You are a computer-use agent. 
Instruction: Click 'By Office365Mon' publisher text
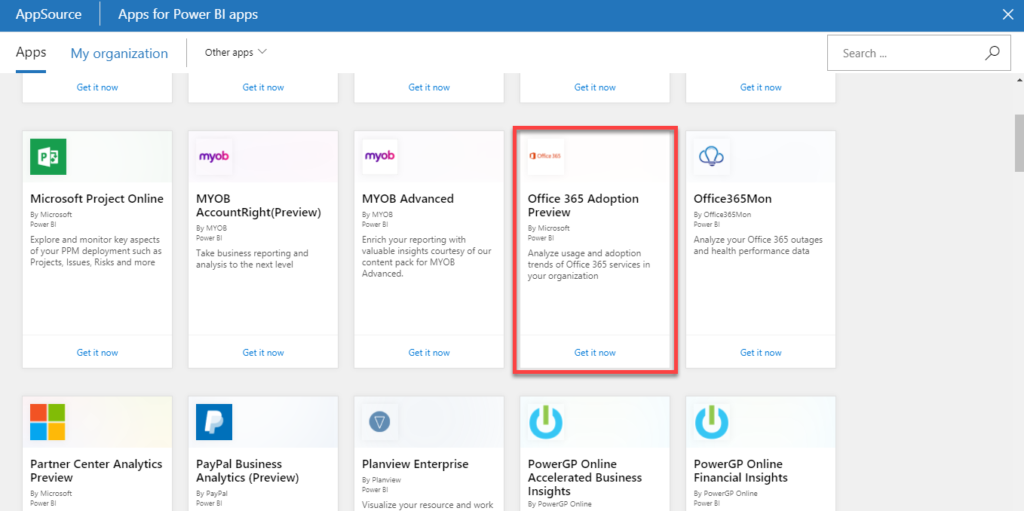[722, 214]
